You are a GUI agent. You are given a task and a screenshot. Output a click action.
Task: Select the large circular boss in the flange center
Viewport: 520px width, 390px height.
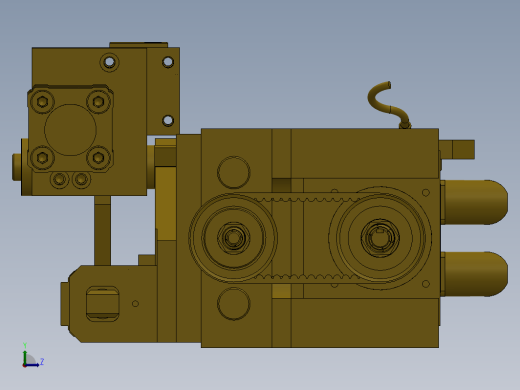(70, 130)
